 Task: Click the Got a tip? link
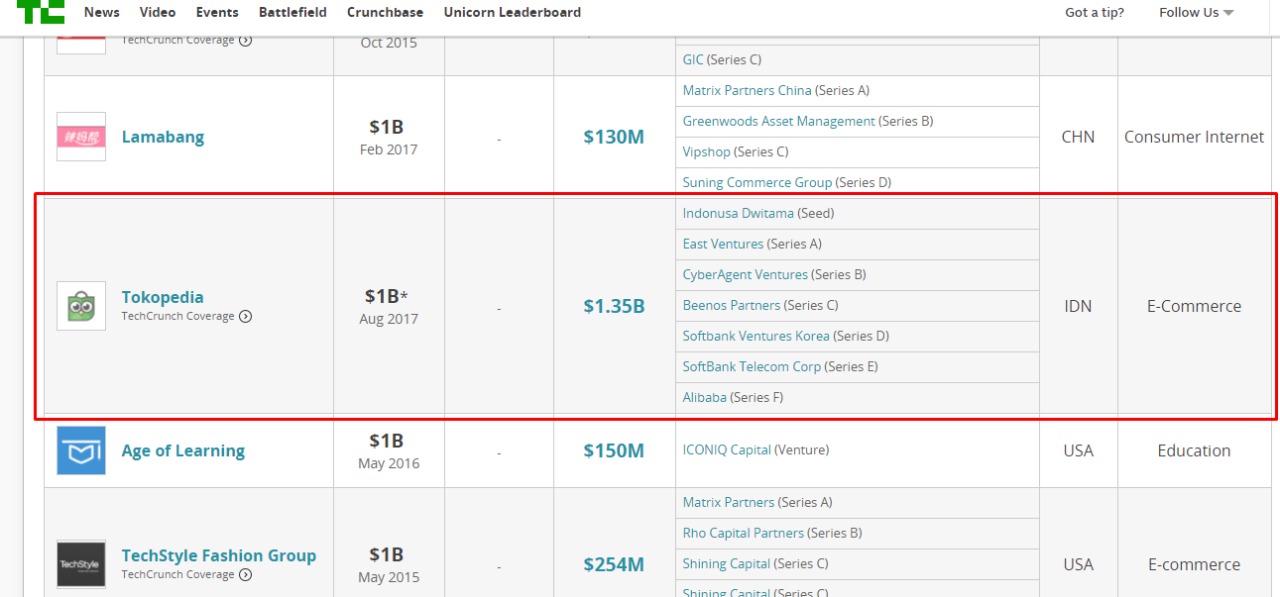tap(1094, 13)
